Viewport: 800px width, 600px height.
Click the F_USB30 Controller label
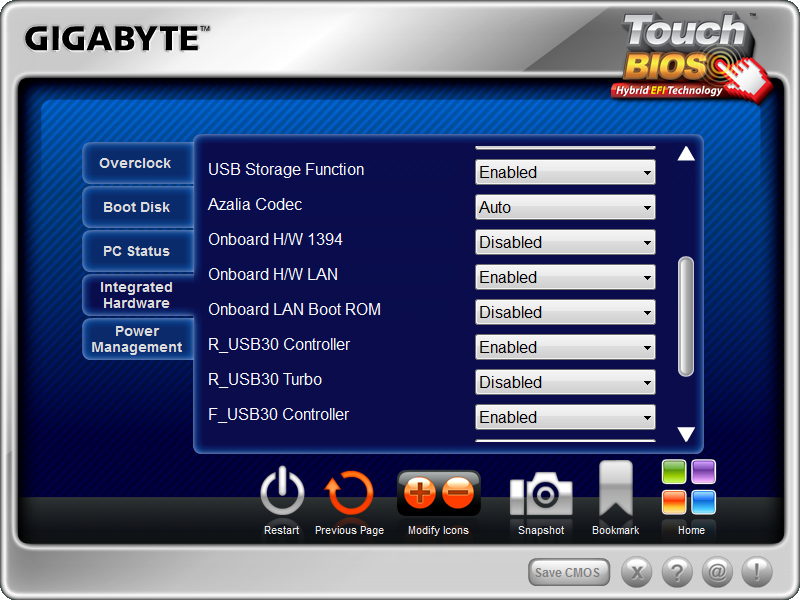279,414
